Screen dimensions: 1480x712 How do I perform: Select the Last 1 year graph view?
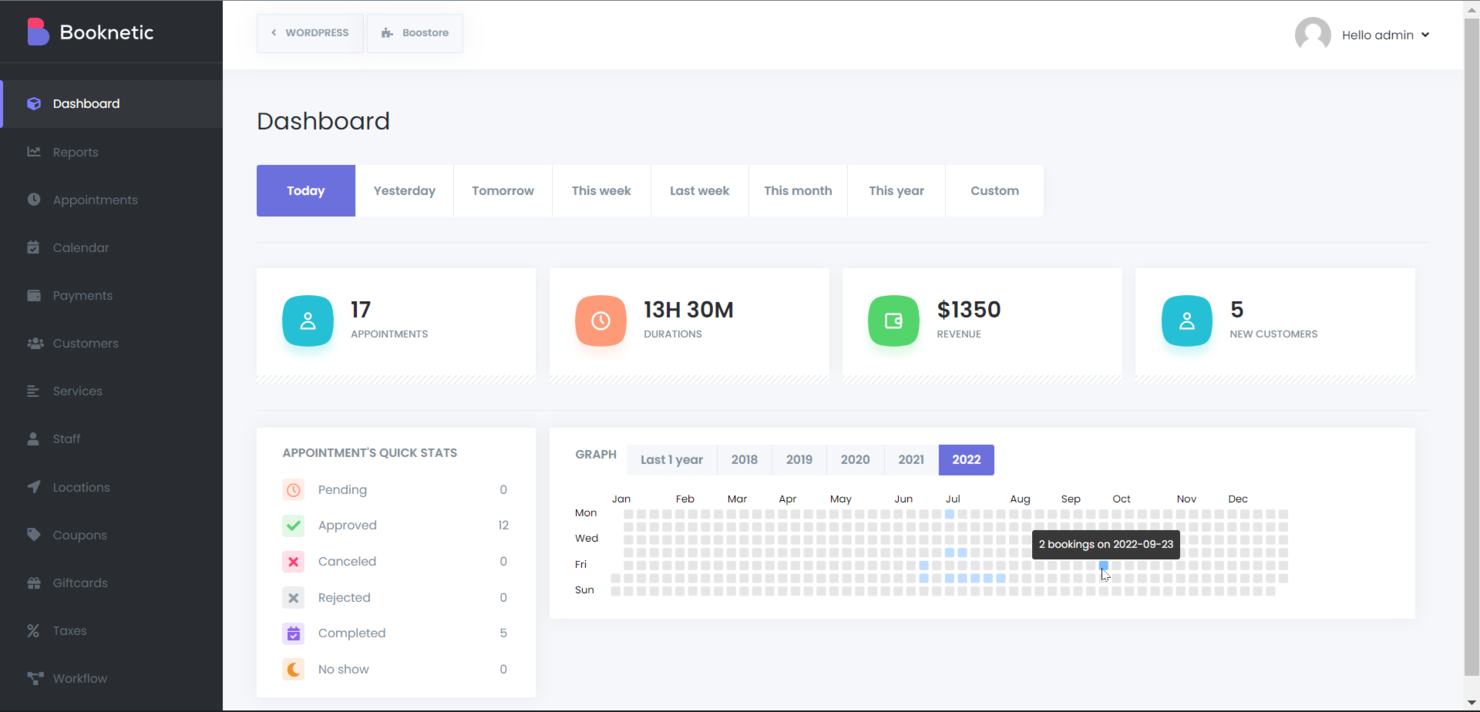[671, 459]
